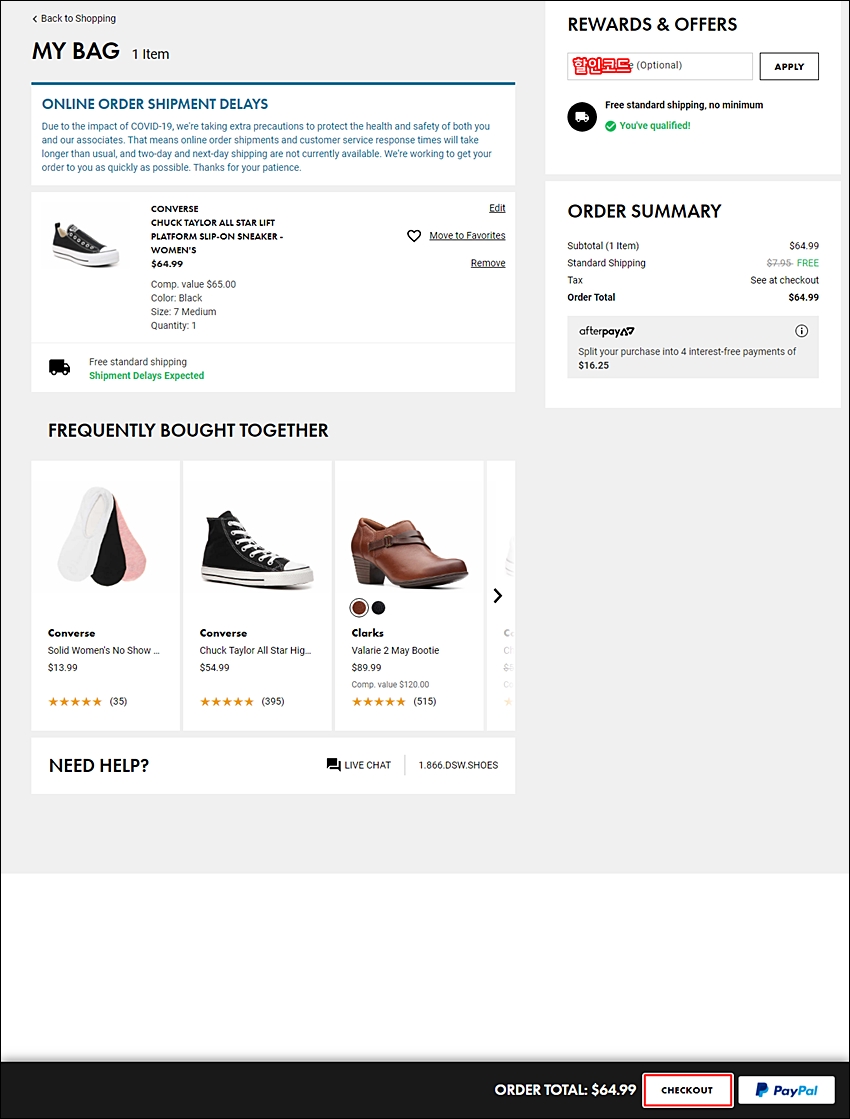
Task: Click the green qualified checkmark icon
Action: [x=610, y=126]
